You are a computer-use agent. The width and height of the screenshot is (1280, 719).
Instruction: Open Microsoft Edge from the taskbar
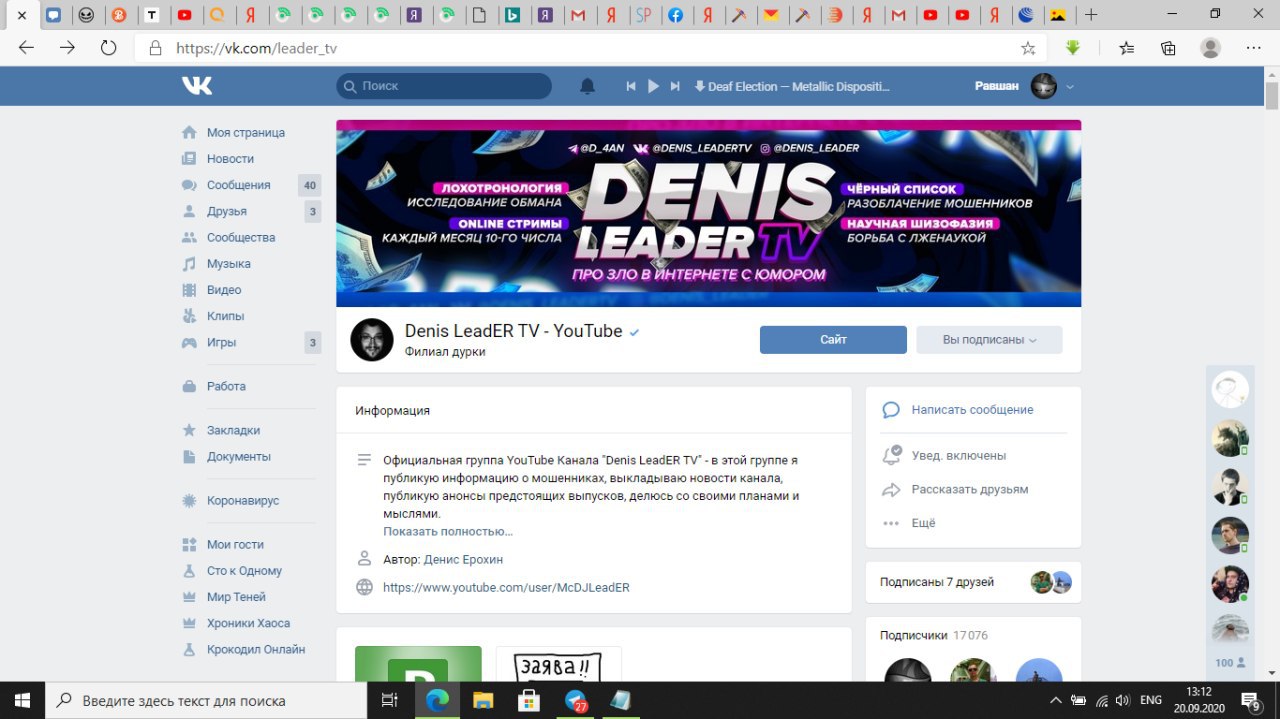pos(438,700)
